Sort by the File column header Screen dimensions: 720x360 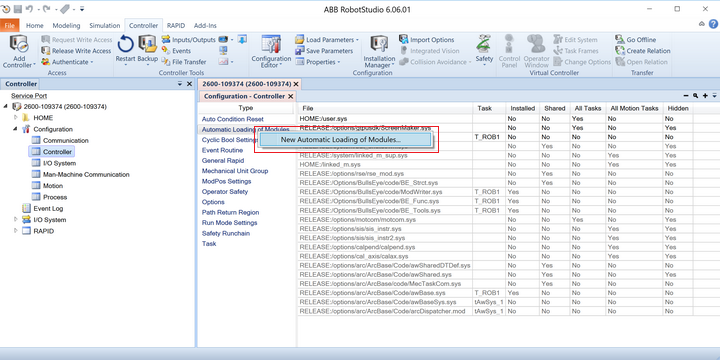click(385, 108)
